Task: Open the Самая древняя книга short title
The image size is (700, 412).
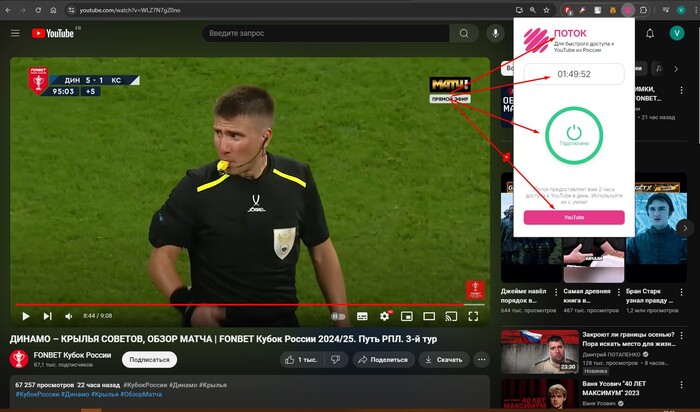Action: (587, 295)
